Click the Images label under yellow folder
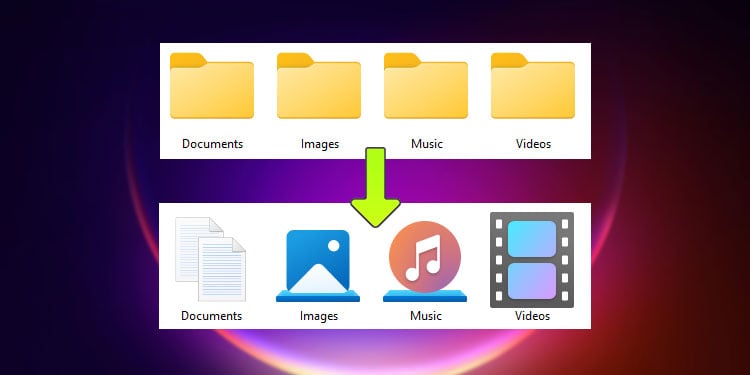The width and height of the screenshot is (750, 375). click(320, 144)
